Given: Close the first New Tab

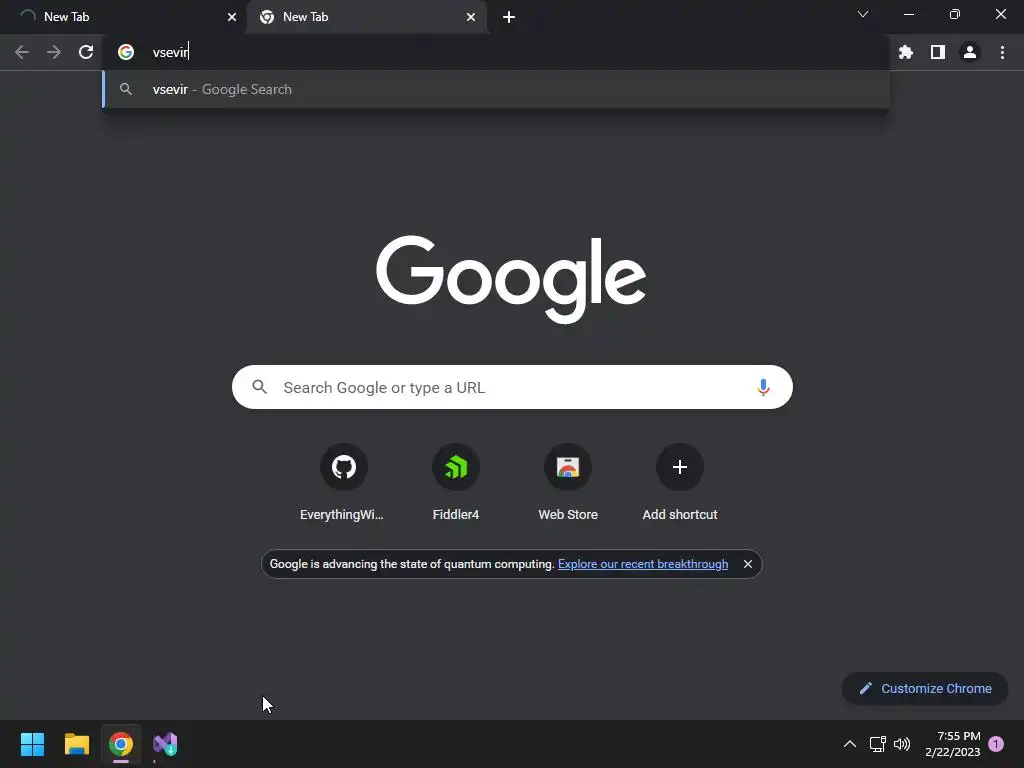Looking at the screenshot, I should (x=232, y=17).
